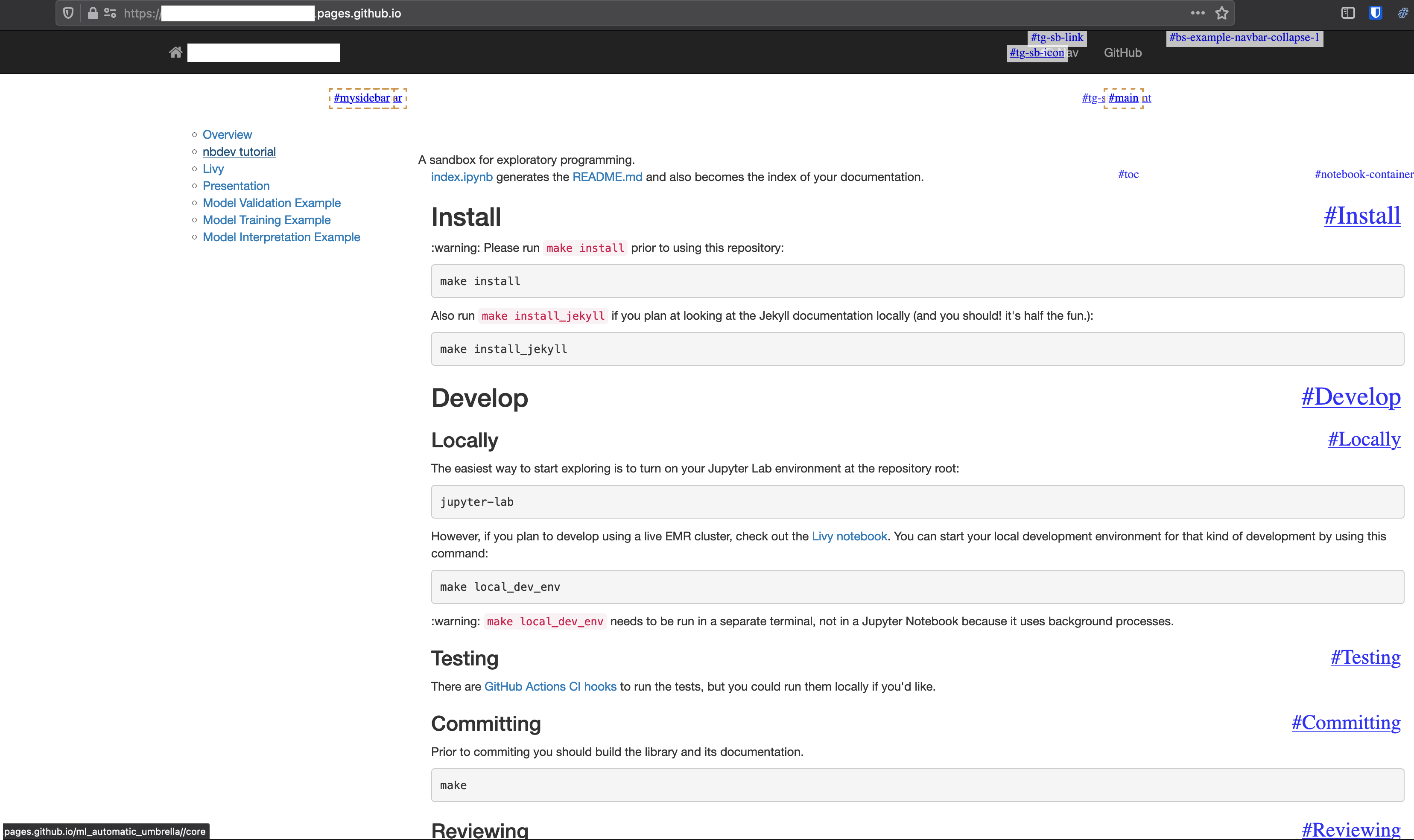The image size is (1414, 840).
Task: Open nbdev tutorial sidebar link
Action: point(239,152)
